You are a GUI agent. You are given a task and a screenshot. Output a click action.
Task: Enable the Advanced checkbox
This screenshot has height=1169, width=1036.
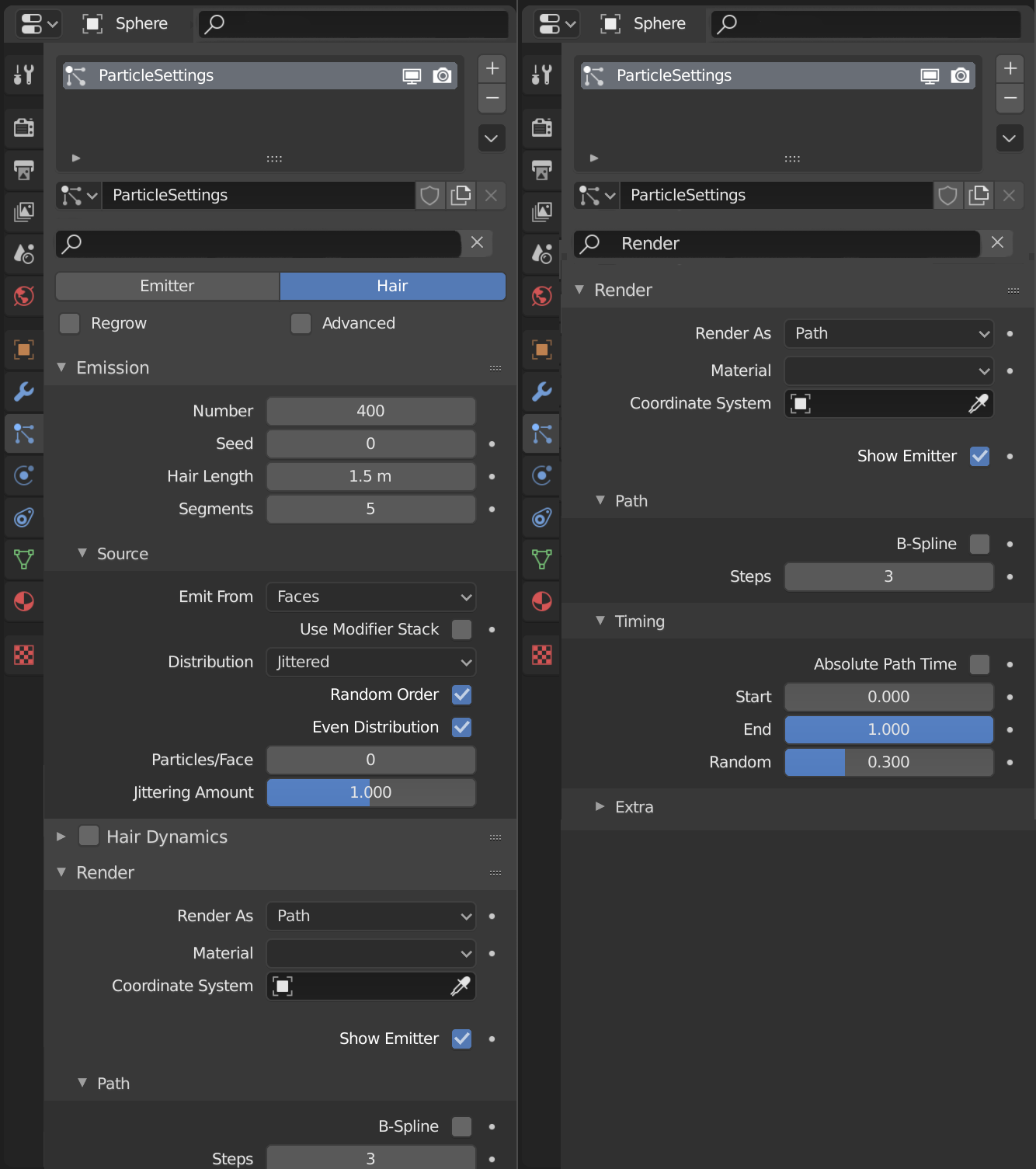click(x=301, y=323)
